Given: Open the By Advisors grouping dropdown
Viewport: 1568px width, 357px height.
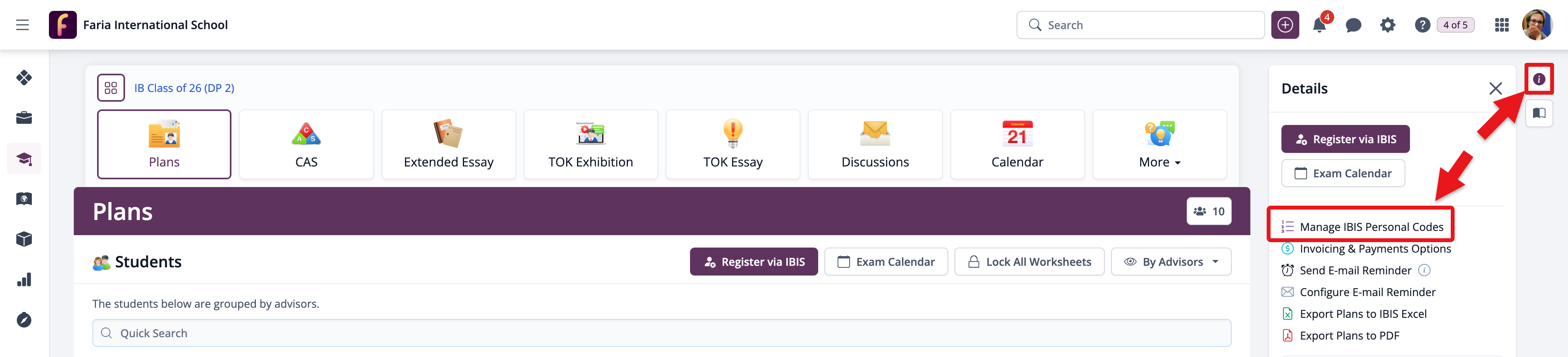Looking at the screenshot, I should tap(1170, 262).
